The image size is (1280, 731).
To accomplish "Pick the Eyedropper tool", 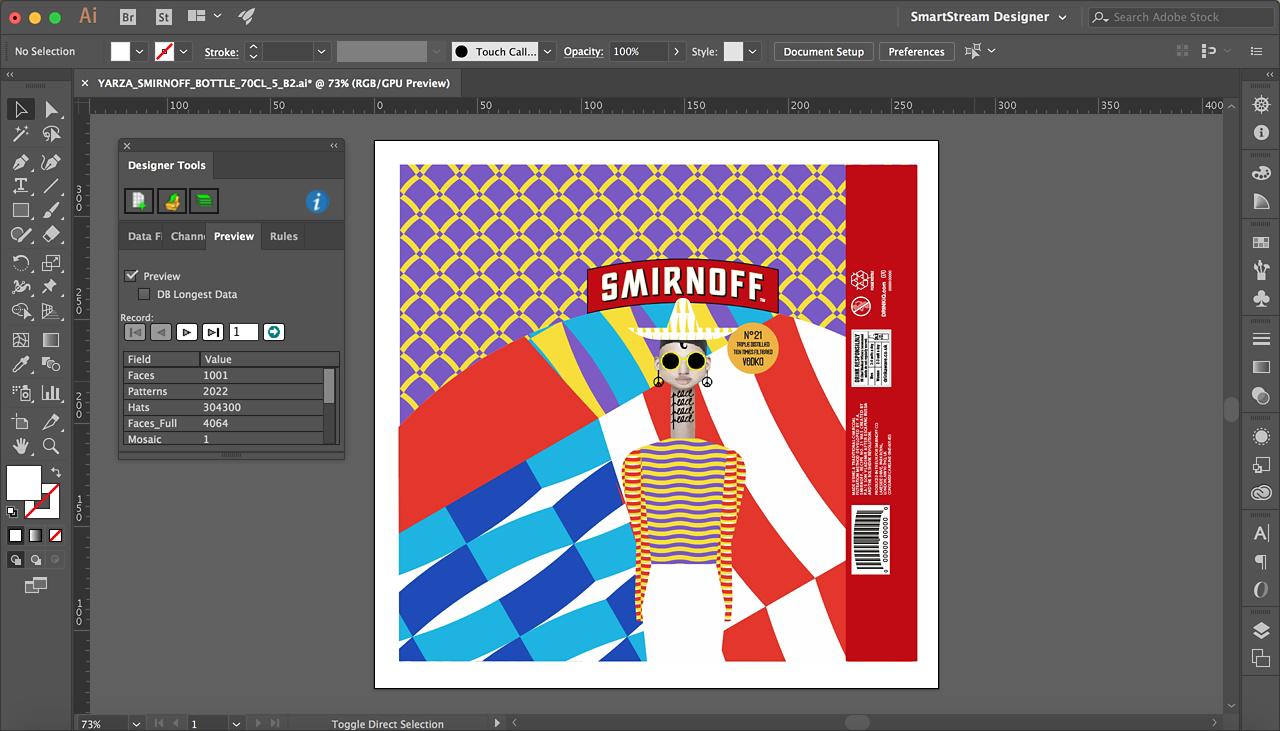I will [20, 366].
